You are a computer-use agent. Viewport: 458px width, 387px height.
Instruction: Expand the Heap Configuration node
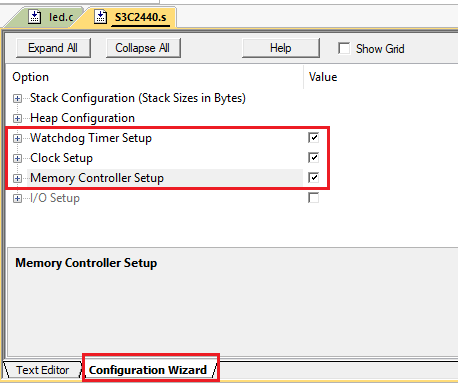pos(17,118)
